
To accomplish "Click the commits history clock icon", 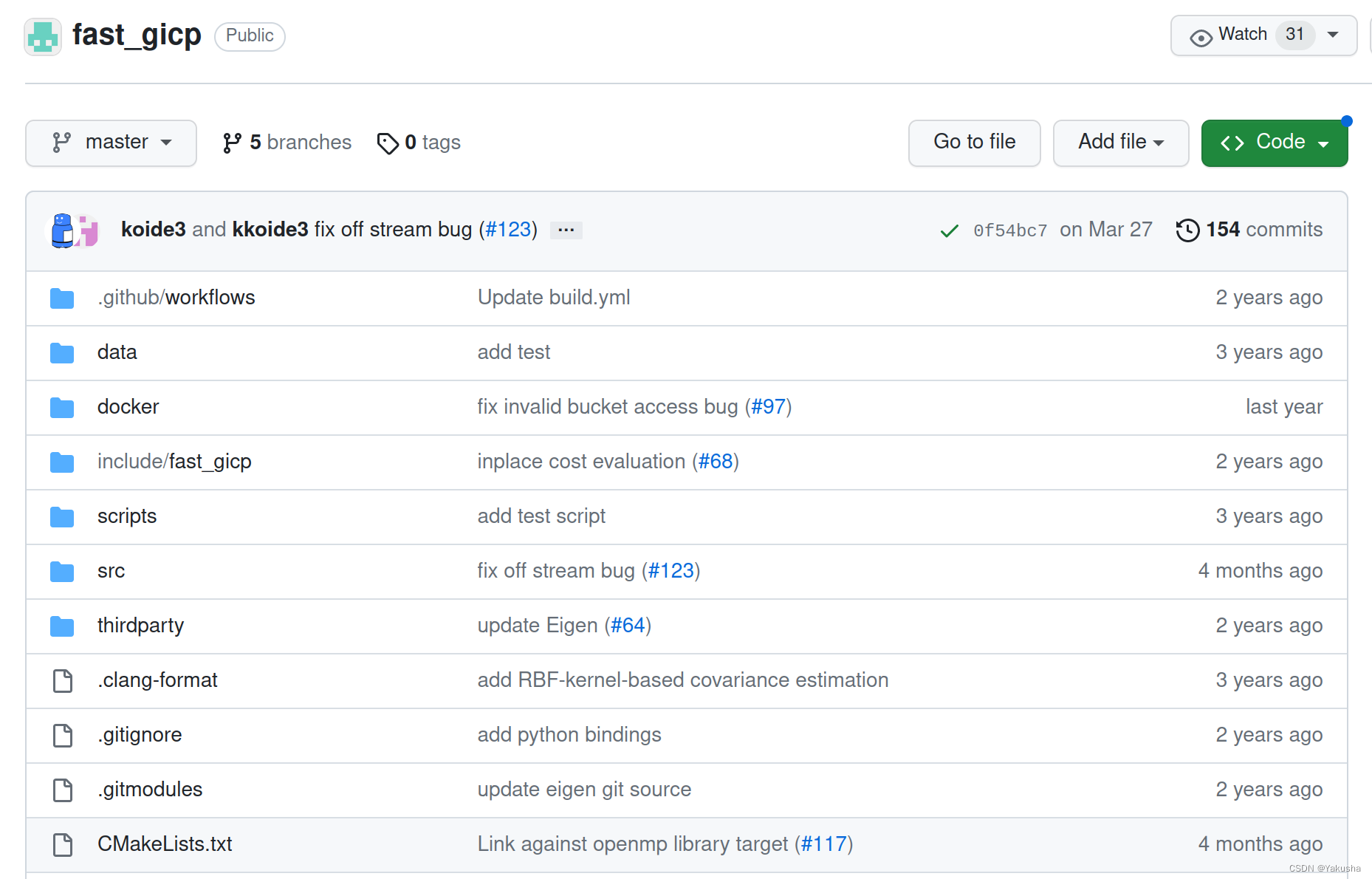I will (1187, 230).
